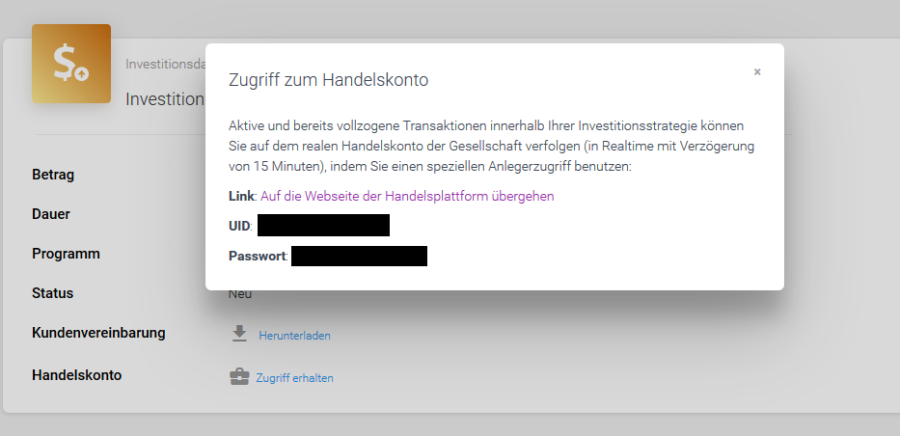The width and height of the screenshot is (900, 436).
Task: Click the Herunterladen link
Action: (294, 336)
